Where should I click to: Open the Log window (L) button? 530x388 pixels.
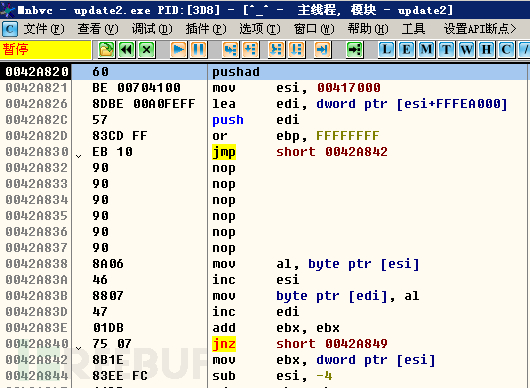coord(386,50)
